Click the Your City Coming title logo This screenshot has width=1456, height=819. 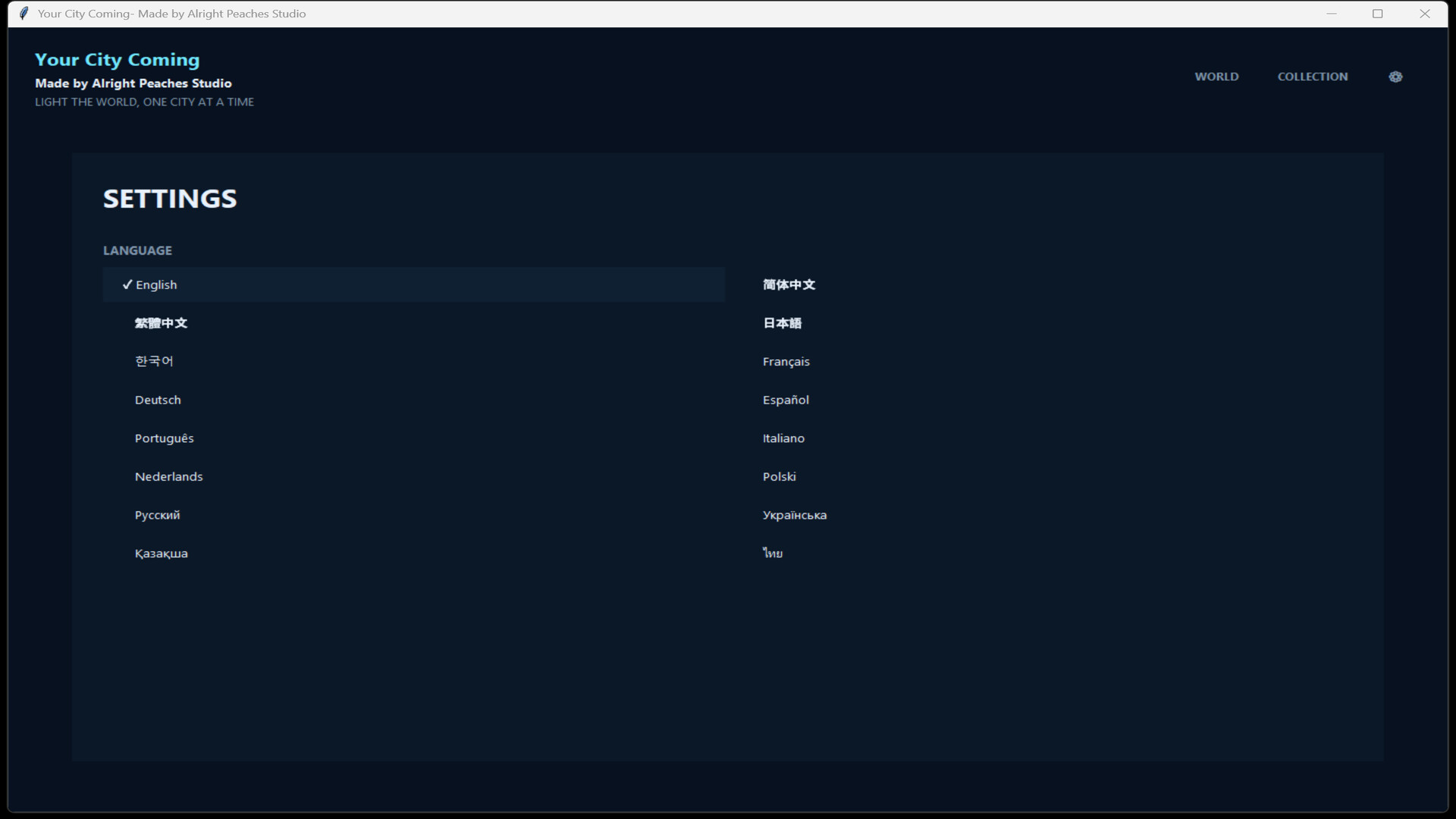pyautogui.click(x=118, y=60)
